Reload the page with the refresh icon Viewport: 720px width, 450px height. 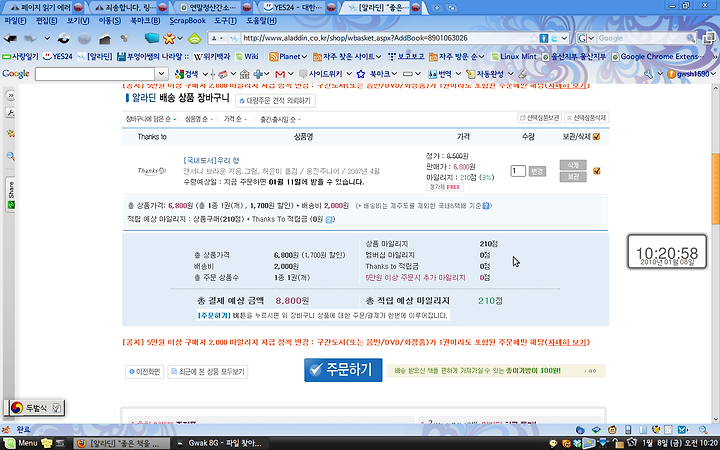tap(64, 39)
